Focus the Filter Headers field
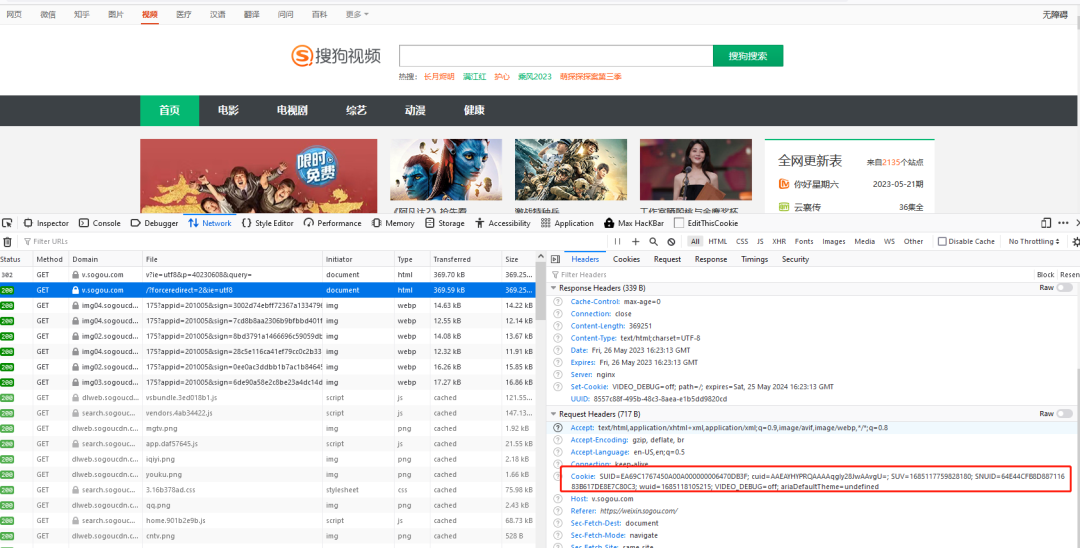Screen dimensions: 1080x548 pos(791,275)
